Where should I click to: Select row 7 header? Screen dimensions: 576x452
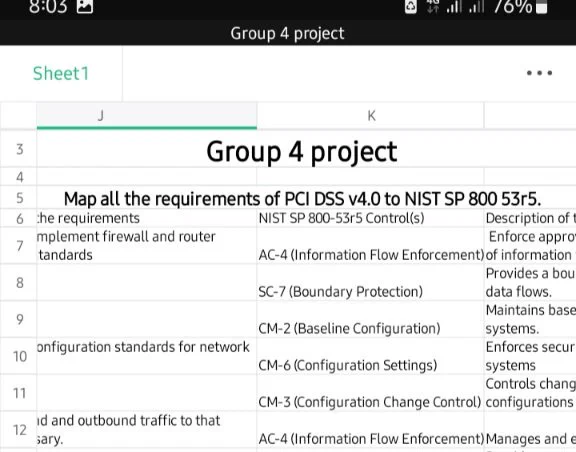19,245
